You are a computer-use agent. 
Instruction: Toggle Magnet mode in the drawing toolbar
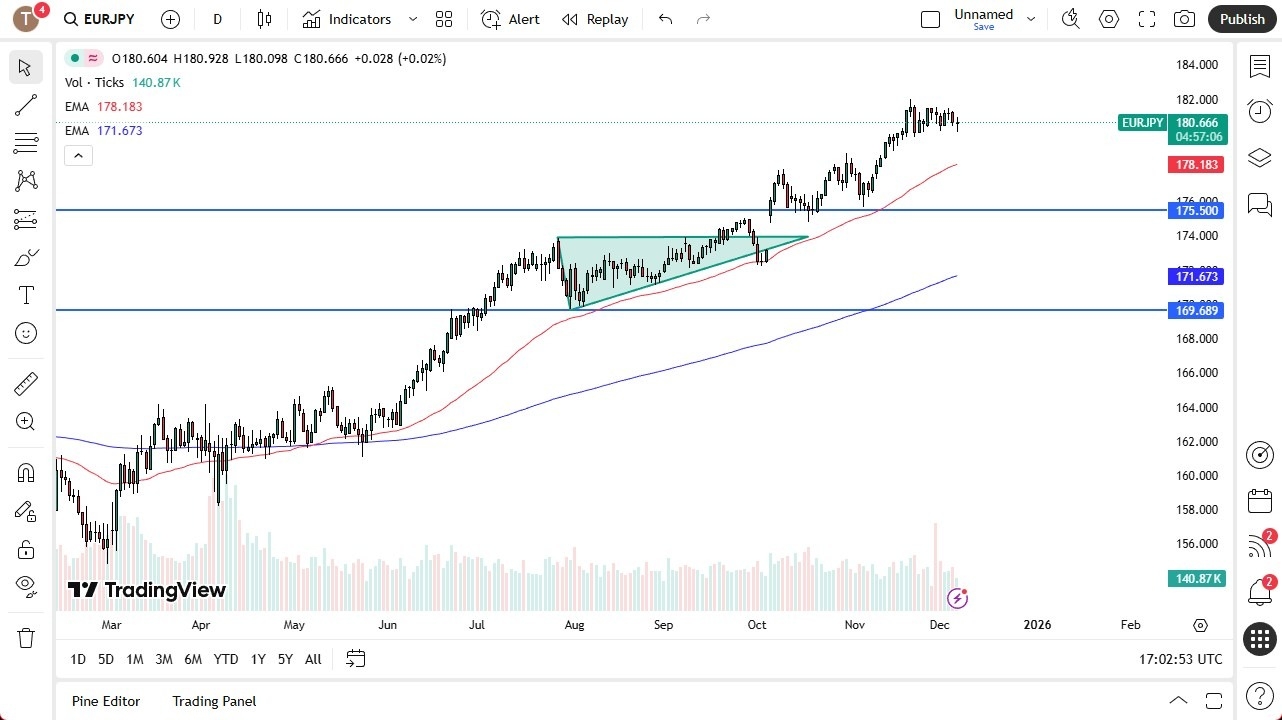pos(25,472)
